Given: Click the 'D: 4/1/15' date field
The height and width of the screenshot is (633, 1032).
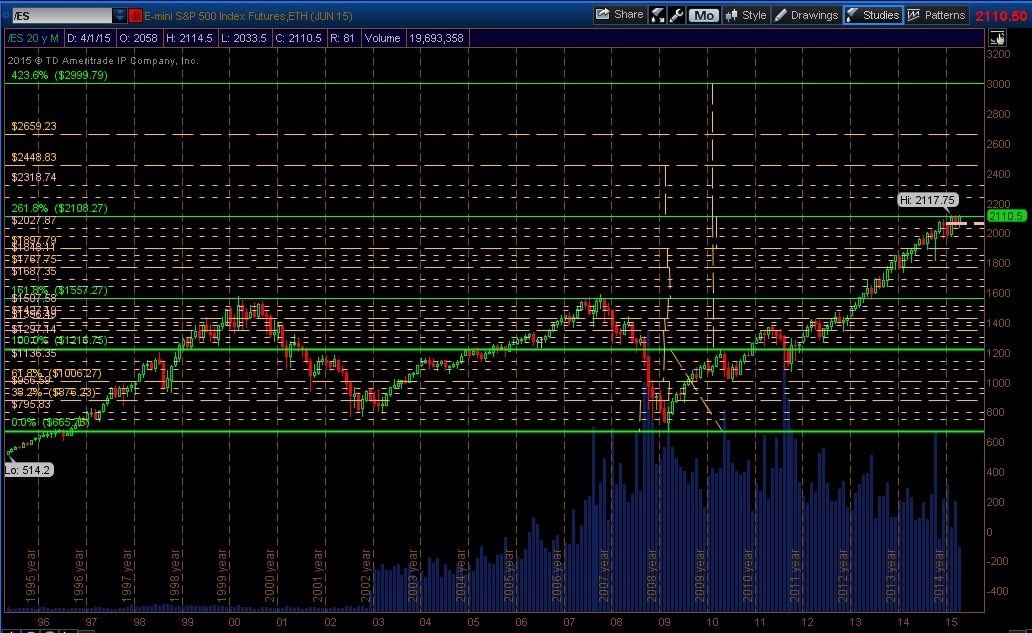Looking at the screenshot, I should click(x=89, y=38).
